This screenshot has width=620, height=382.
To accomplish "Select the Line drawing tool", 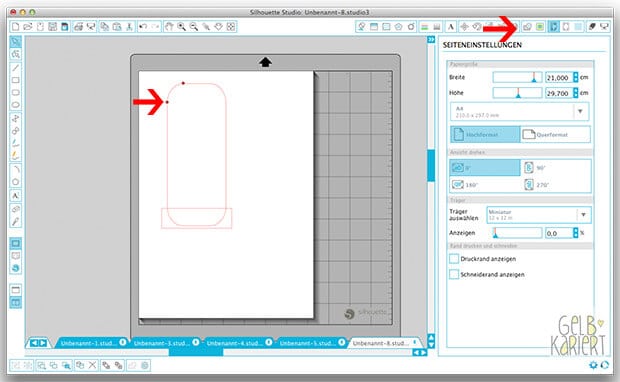I will [15, 68].
